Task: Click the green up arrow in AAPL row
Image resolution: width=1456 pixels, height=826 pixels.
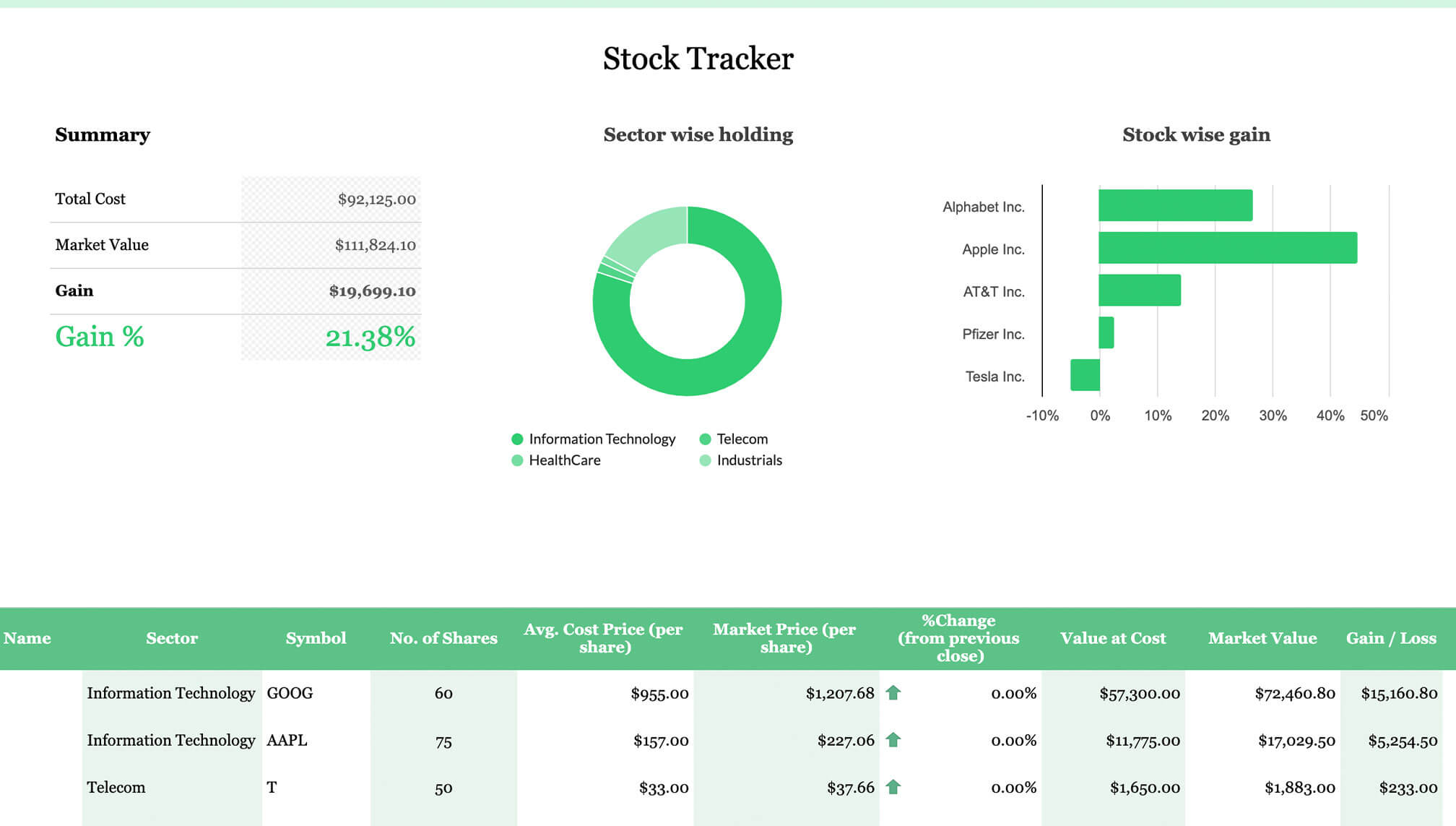Action: pos(893,739)
